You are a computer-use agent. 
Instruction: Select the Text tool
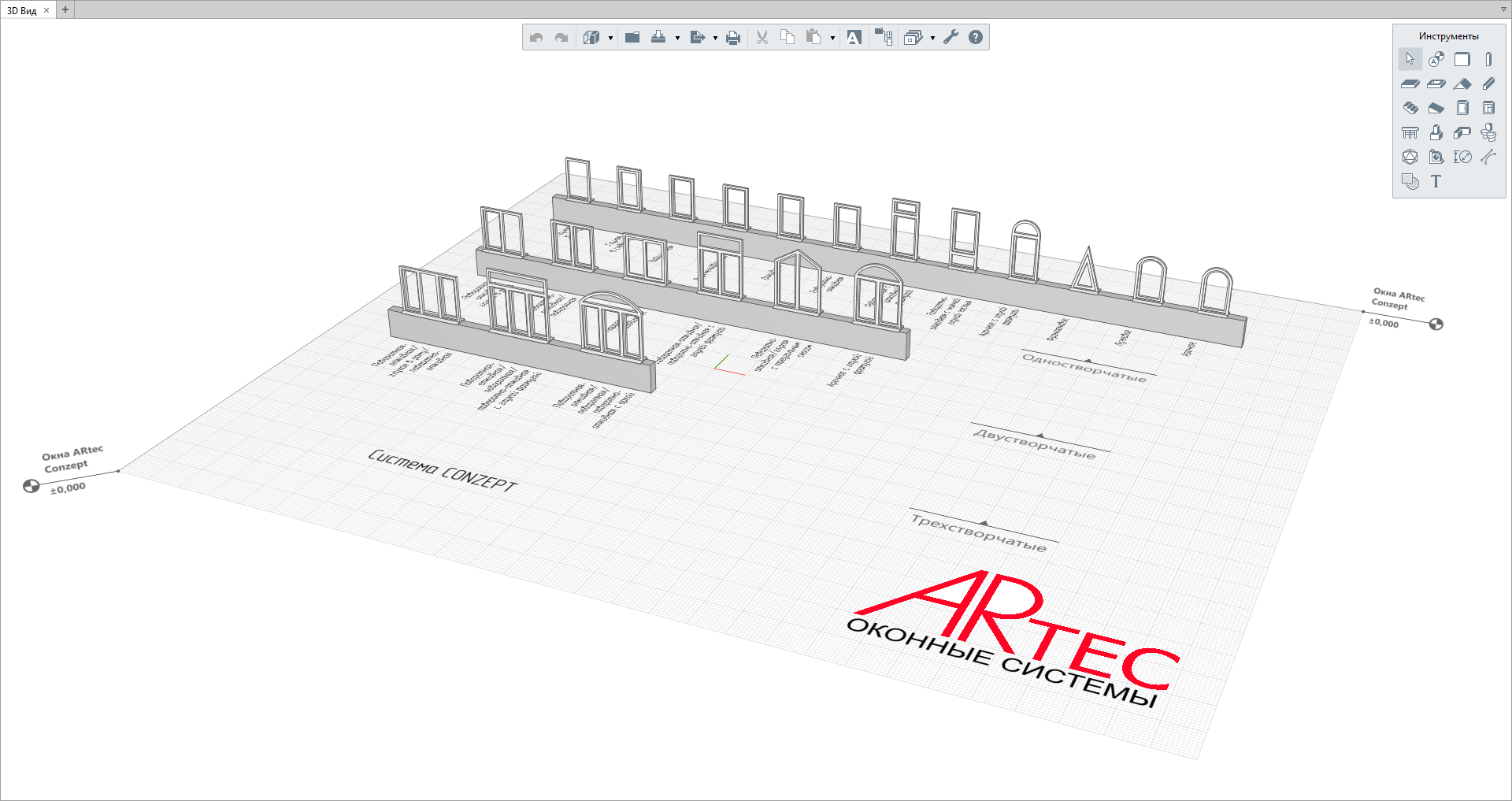click(x=1436, y=182)
